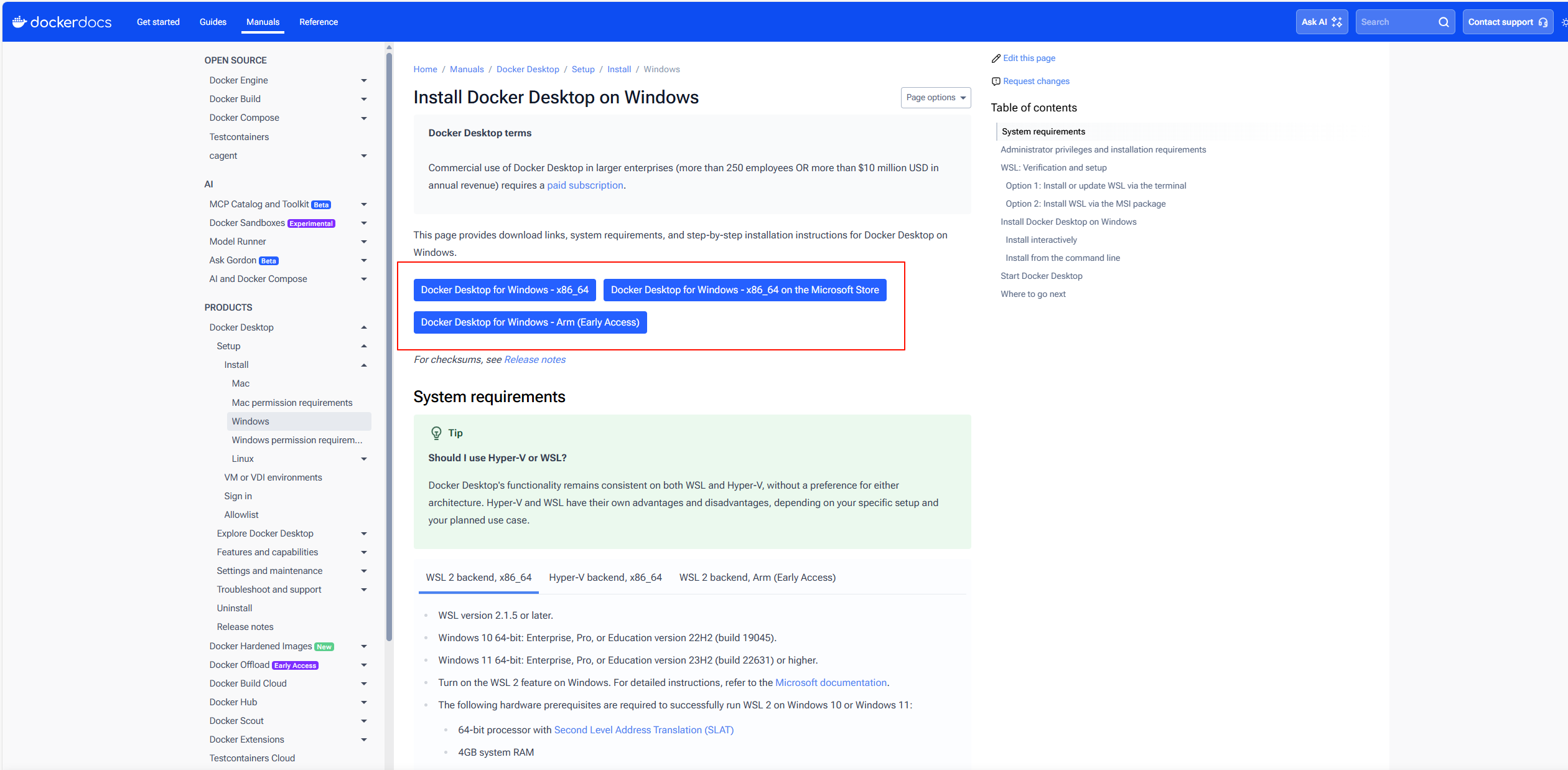Image resolution: width=1568 pixels, height=770 pixels.
Task: Expand the Docker Engine sidebar section
Action: point(364,80)
